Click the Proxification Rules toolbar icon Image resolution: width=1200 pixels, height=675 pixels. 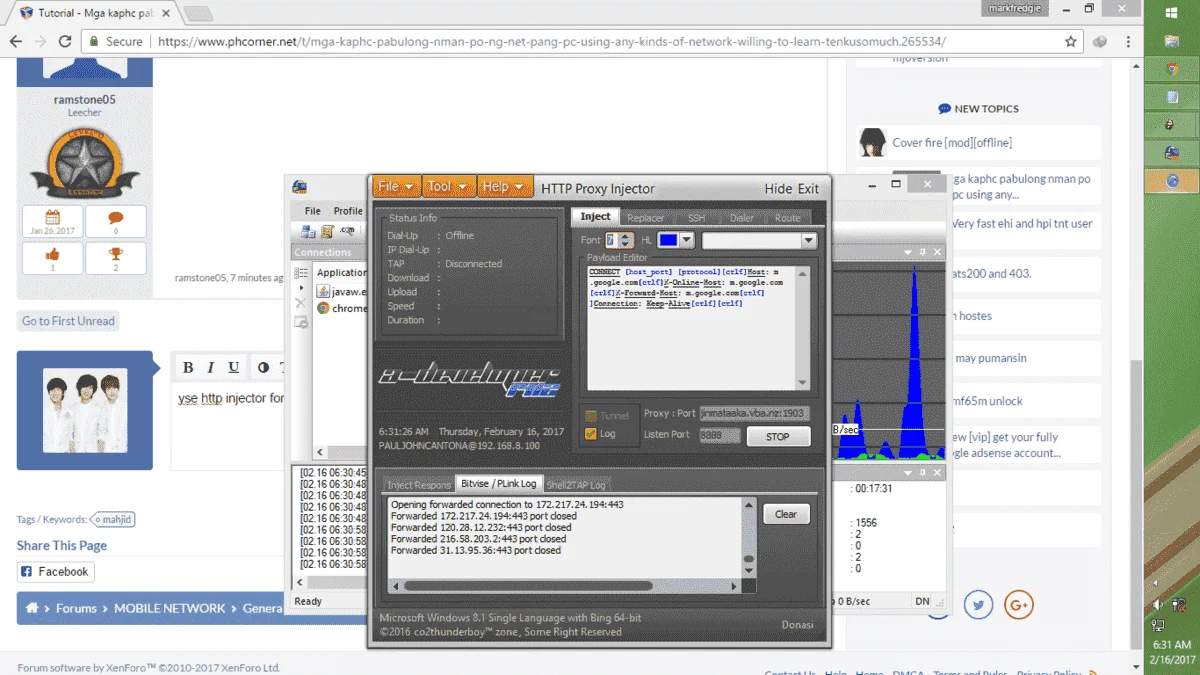(326, 232)
